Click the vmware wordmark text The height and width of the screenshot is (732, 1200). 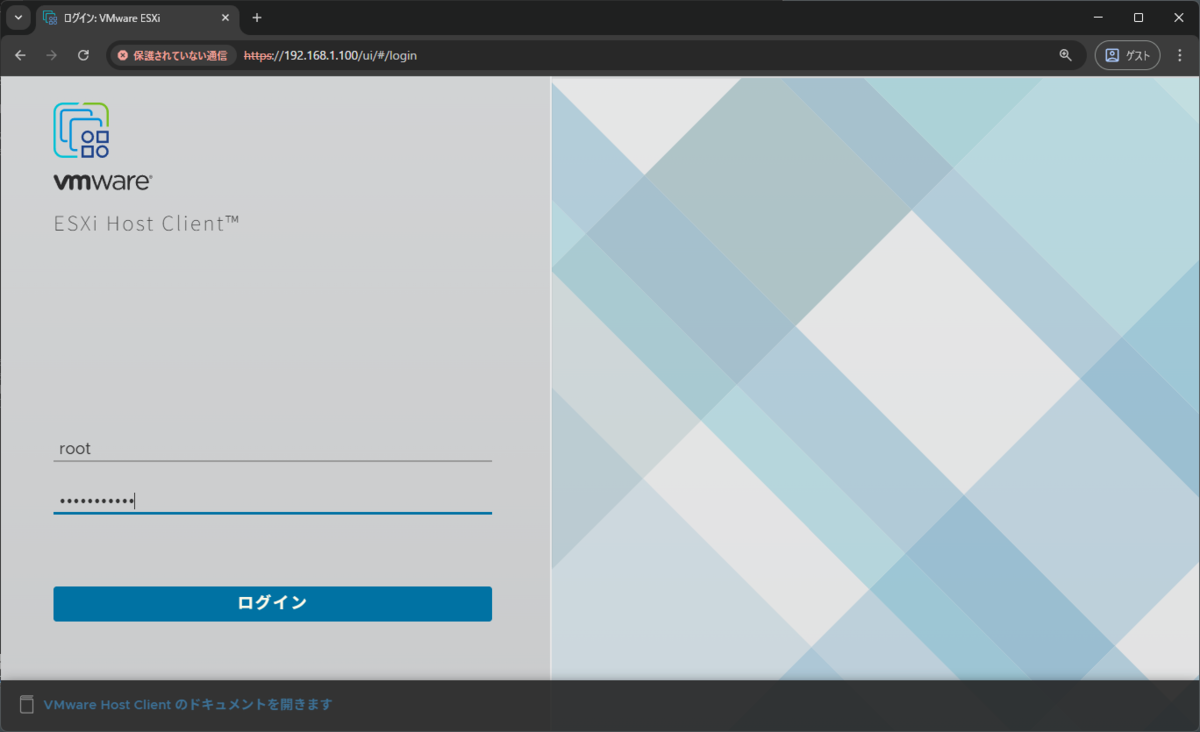[x=102, y=182]
